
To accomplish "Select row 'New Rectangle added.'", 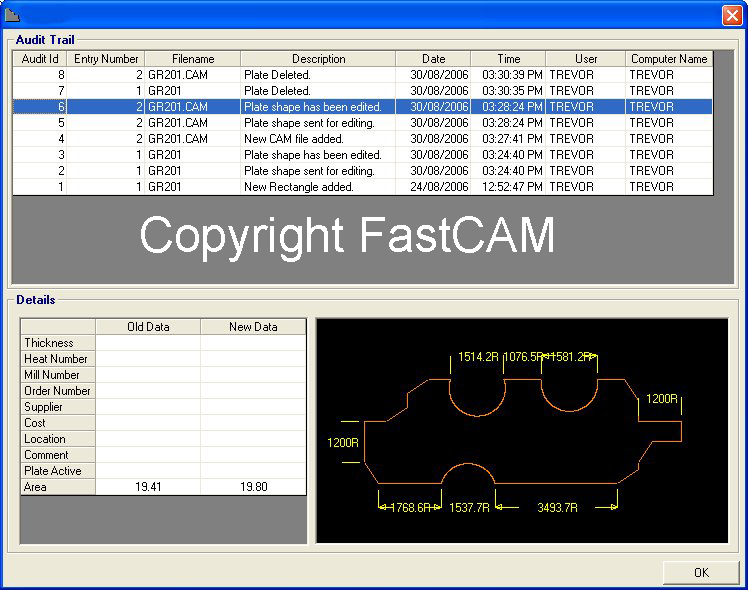I will (363, 186).
